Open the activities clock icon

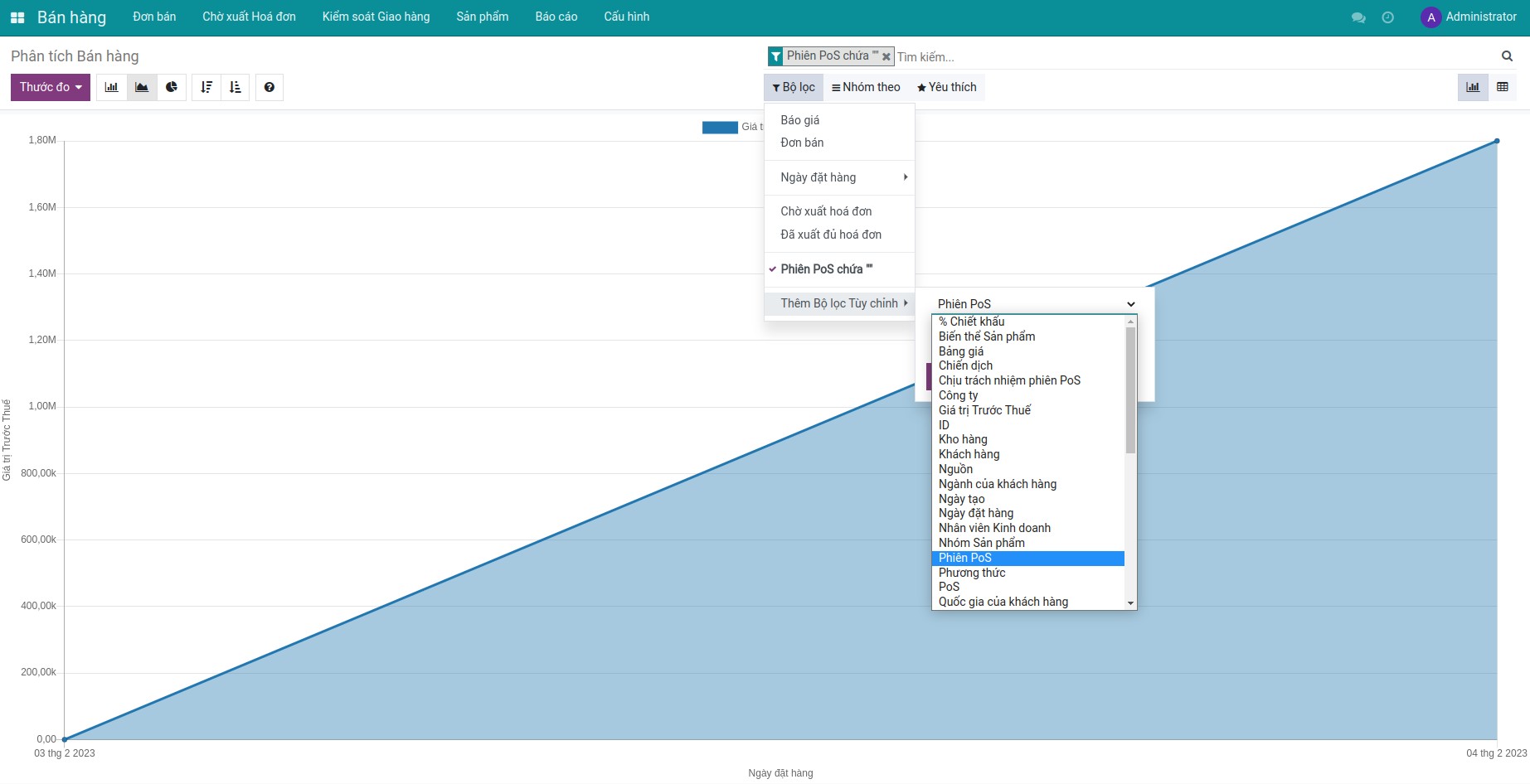point(1387,17)
